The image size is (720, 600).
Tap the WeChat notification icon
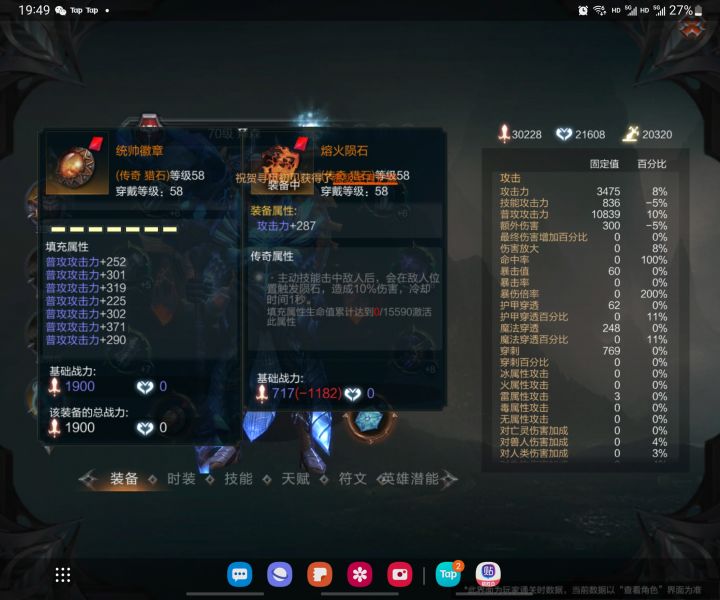[x=61, y=10]
